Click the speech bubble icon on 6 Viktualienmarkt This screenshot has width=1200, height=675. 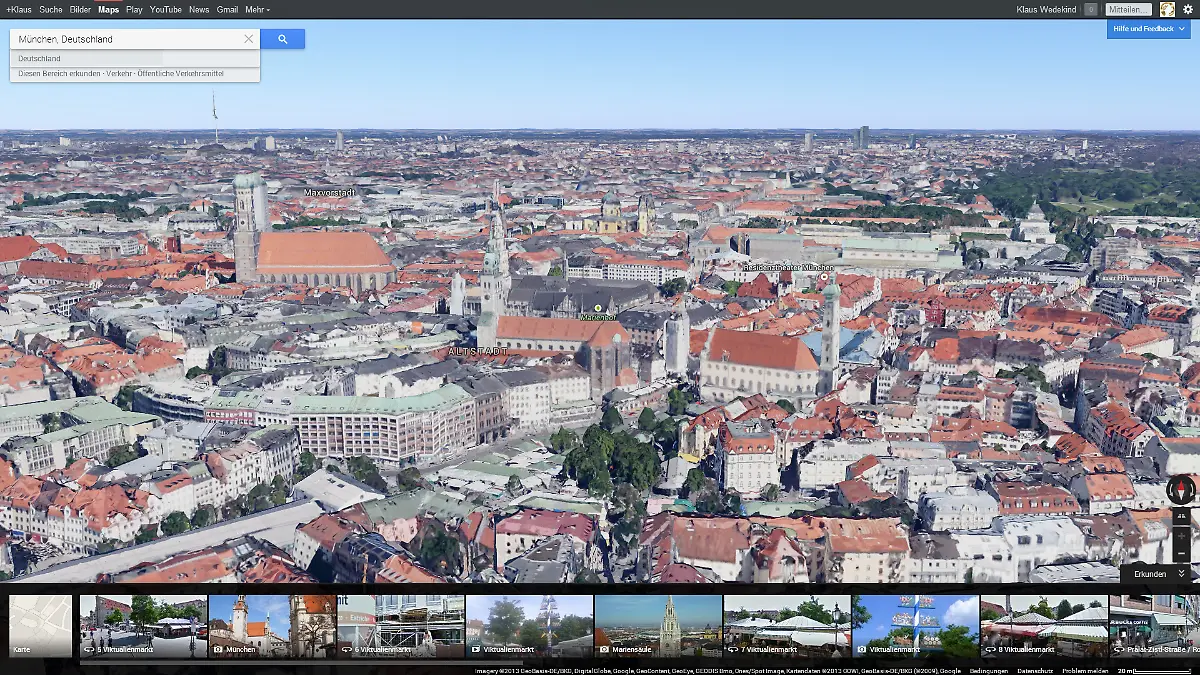point(345,649)
